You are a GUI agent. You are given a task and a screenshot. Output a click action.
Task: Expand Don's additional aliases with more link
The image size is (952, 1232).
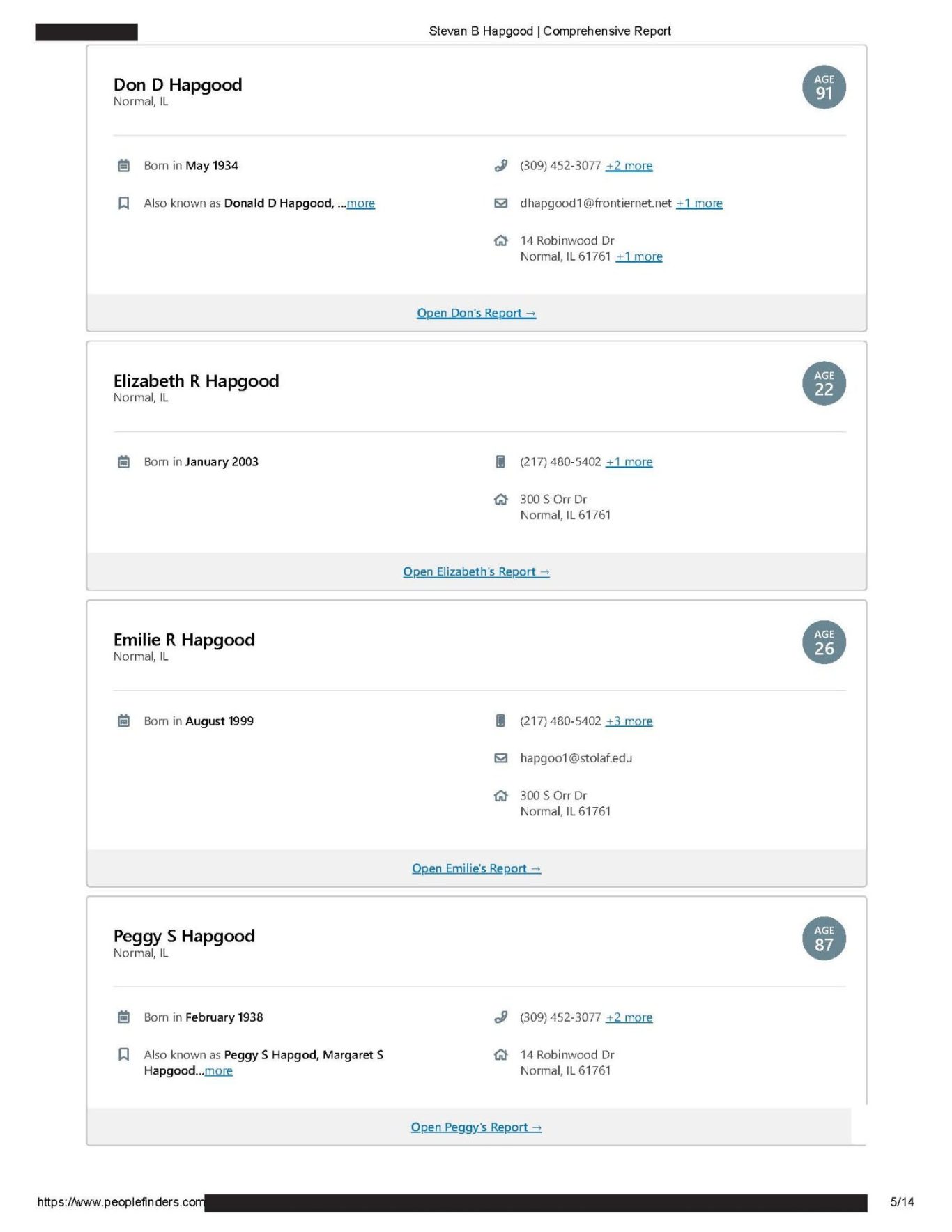360,203
